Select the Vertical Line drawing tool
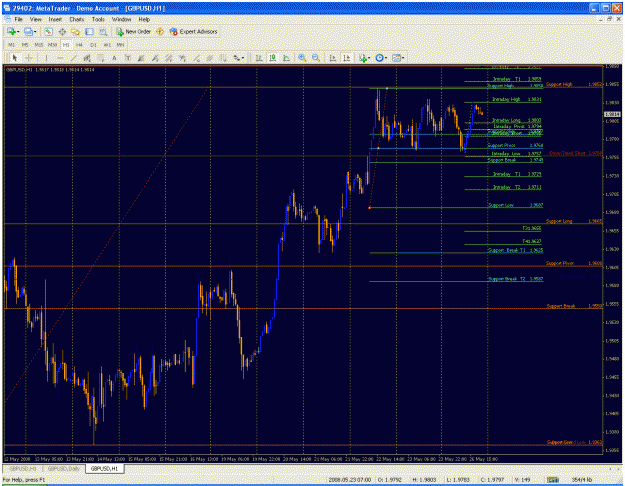The image size is (625, 486). click(46, 58)
